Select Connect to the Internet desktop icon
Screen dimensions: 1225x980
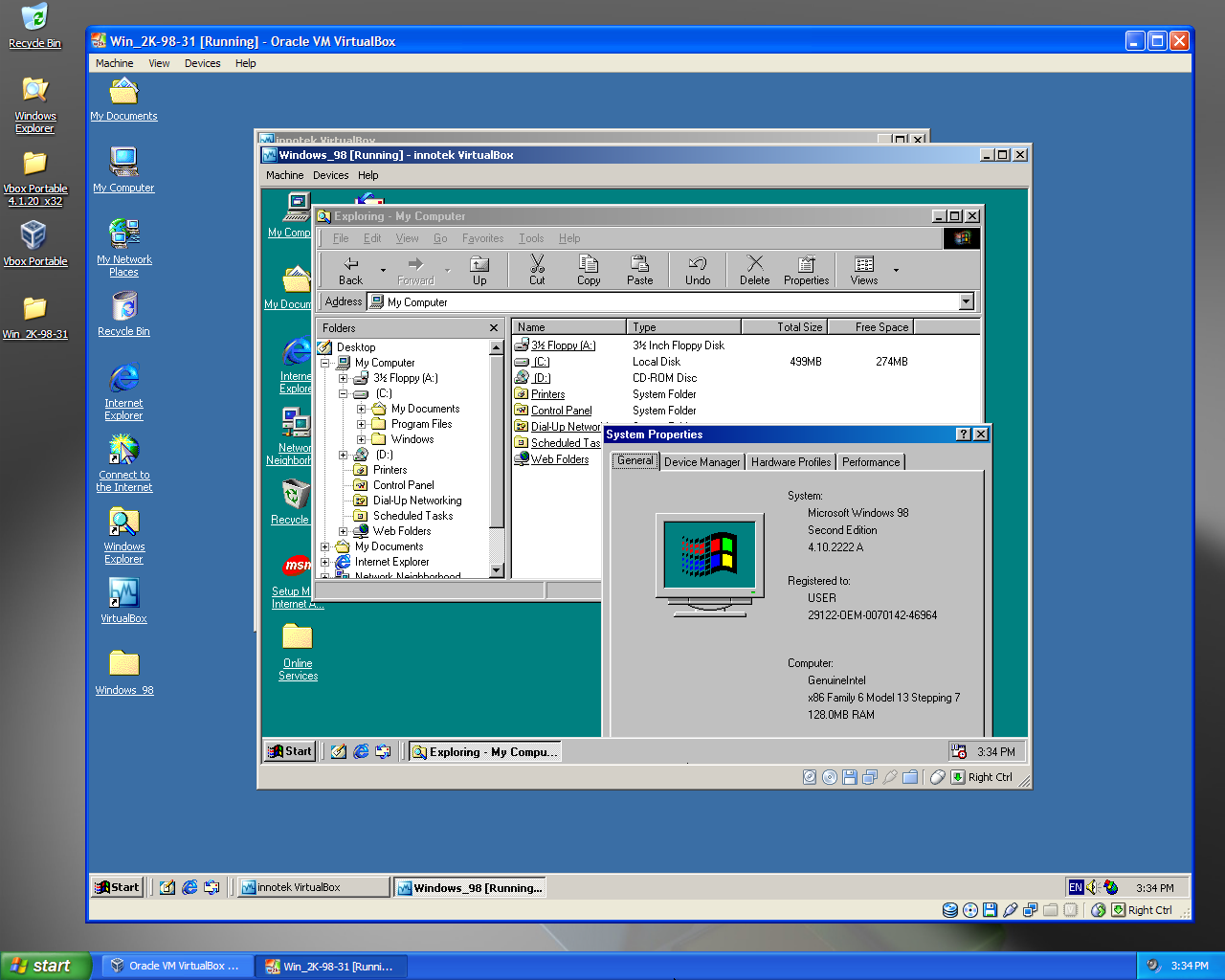(x=123, y=463)
